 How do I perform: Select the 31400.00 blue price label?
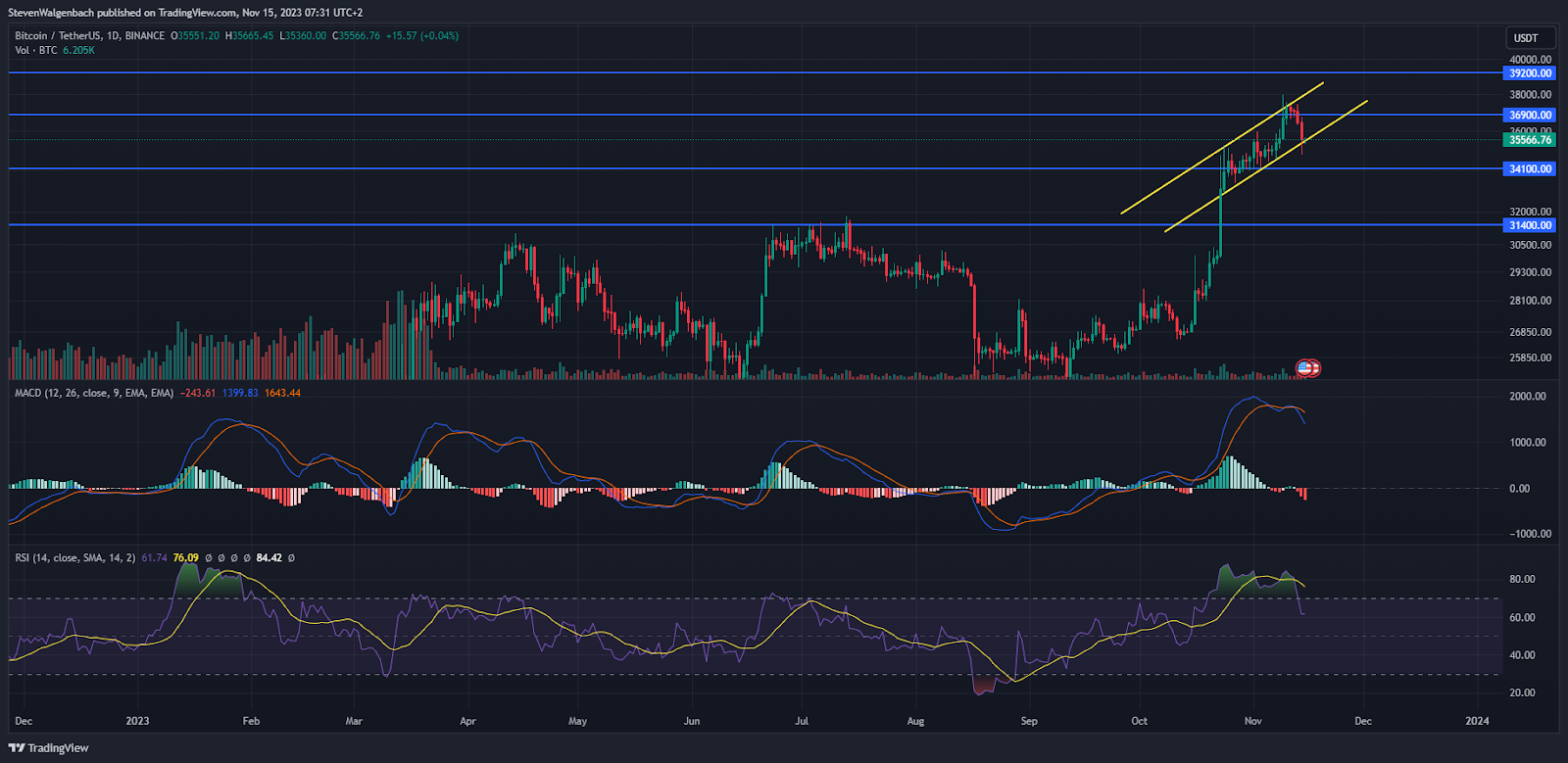(1530, 225)
